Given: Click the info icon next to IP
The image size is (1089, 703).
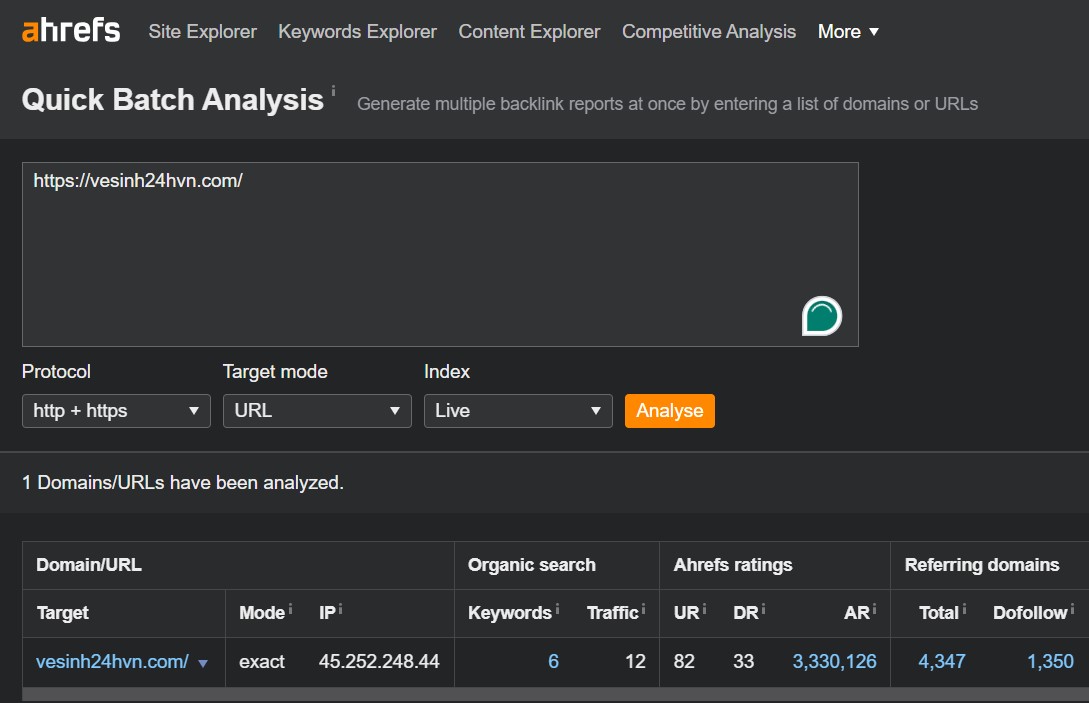Looking at the screenshot, I should 340,608.
